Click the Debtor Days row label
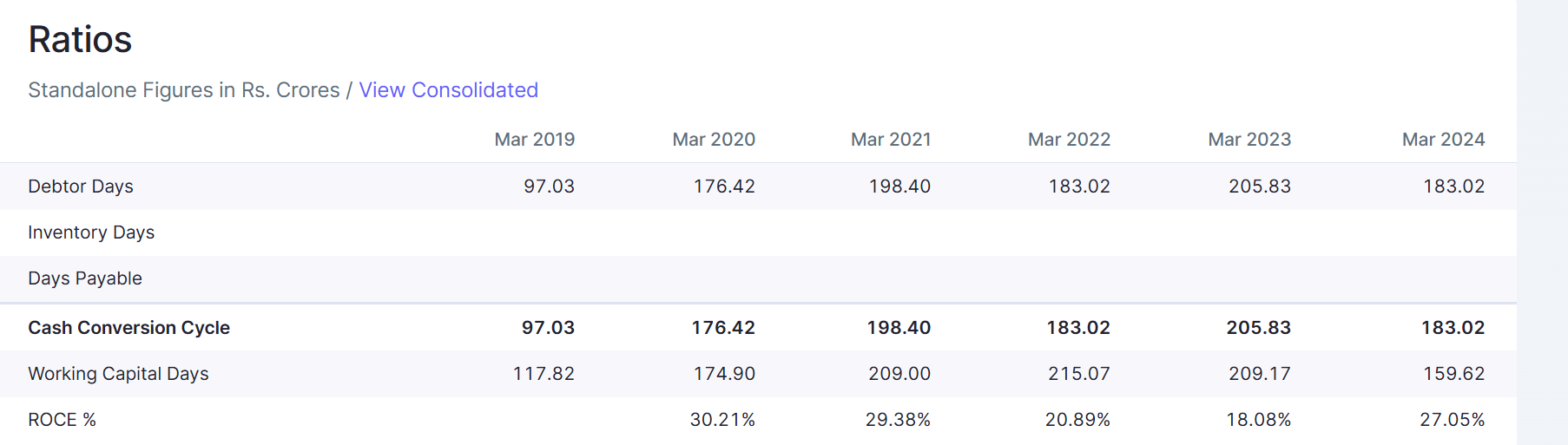 point(81,187)
